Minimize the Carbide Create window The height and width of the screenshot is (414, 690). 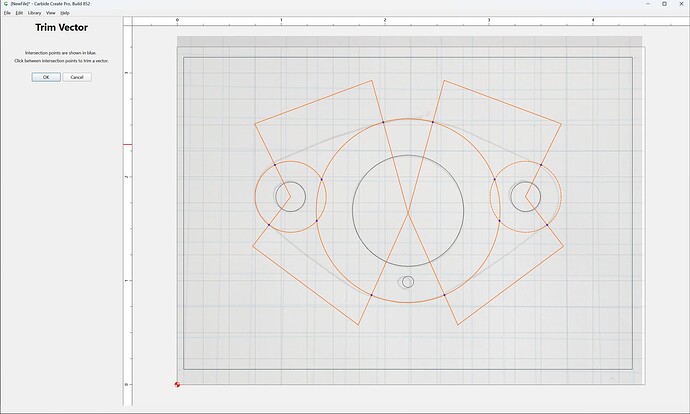[x=648, y=4]
